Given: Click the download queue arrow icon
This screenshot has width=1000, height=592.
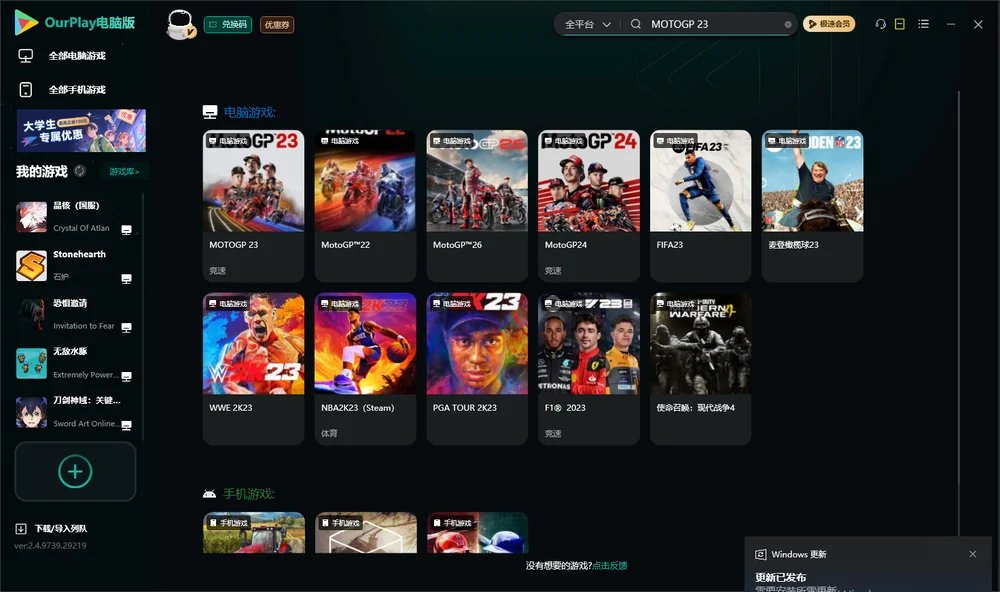Looking at the screenshot, I should coord(21,529).
